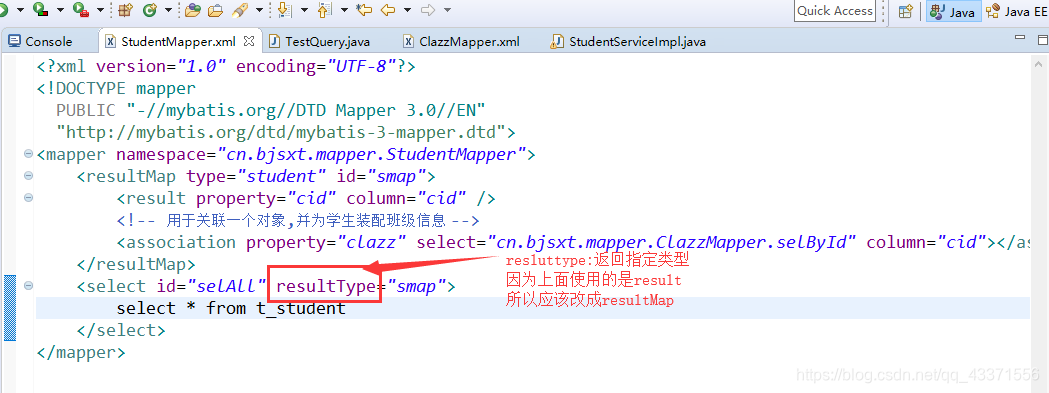This screenshot has height=393, width=1049.
Task: Switch to the TestQuery.java tab
Action: (x=320, y=42)
